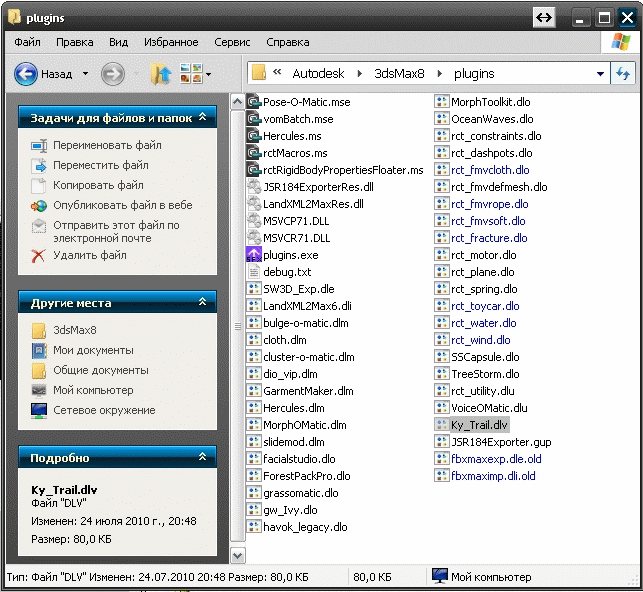The image size is (643, 592).
Task: Select the MSVCP71.DLL gear icon
Action: click(x=254, y=221)
